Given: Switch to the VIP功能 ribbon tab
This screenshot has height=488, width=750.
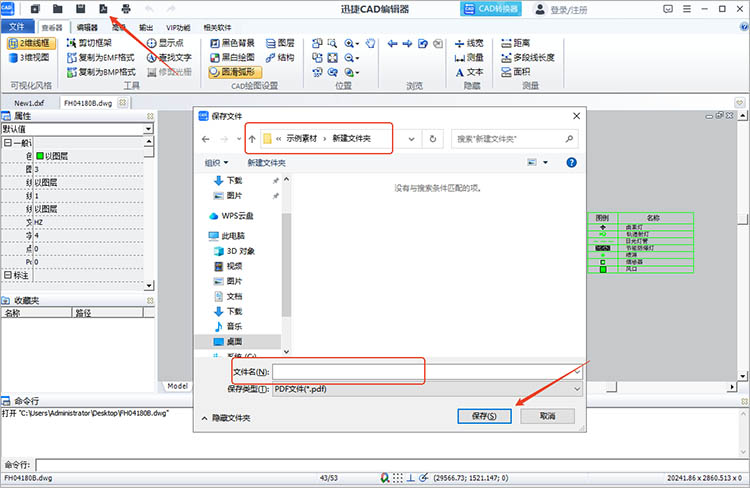Looking at the screenshot, I should pos(178,27).
